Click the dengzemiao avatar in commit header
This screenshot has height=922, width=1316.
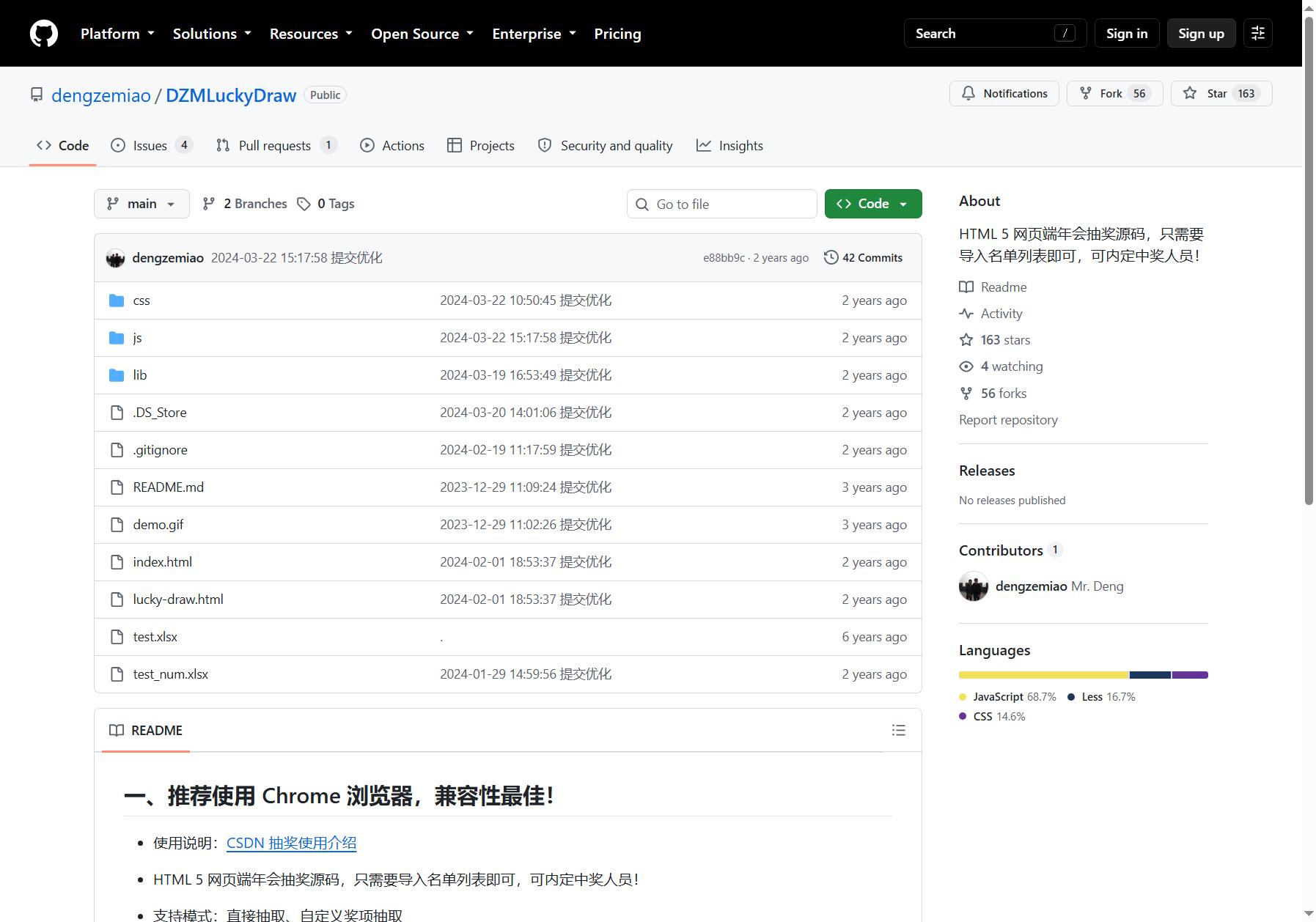pyautogui.click(x=116, y=258)
